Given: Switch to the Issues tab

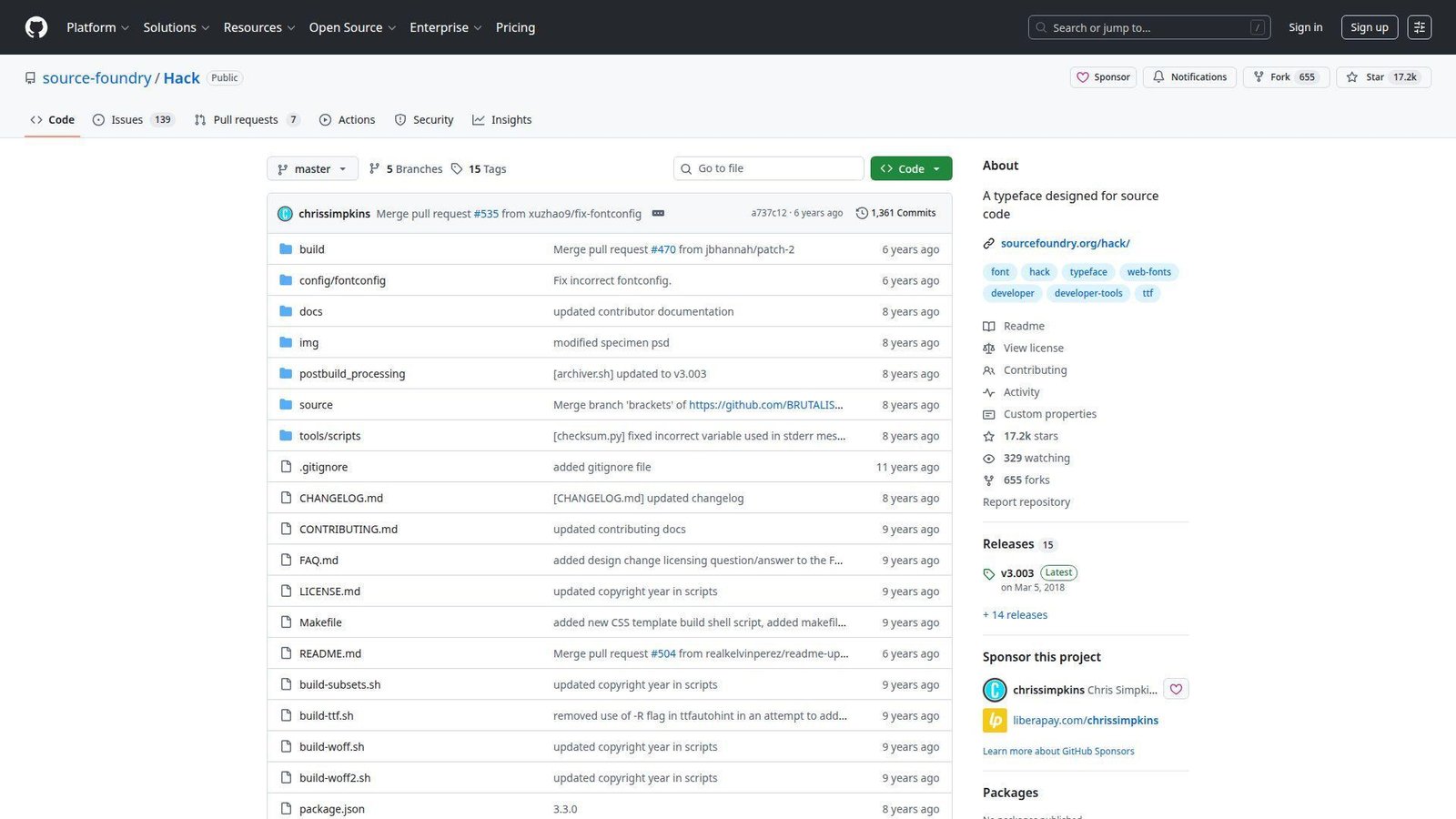Looking at the screenshot, I should [x=133, y=119].
